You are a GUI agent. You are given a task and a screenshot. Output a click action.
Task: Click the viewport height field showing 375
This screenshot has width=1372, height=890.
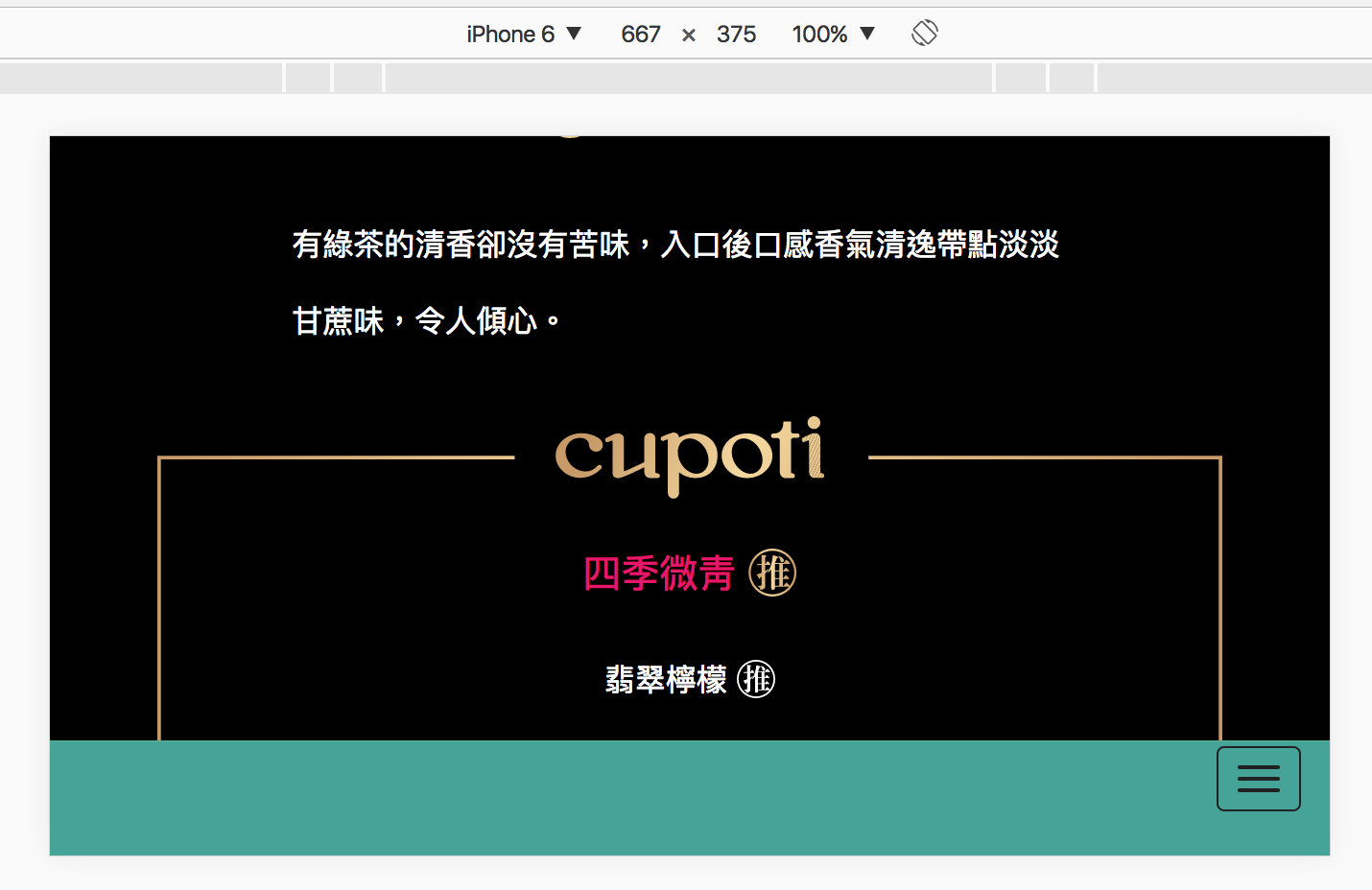[x=736, y=35]
